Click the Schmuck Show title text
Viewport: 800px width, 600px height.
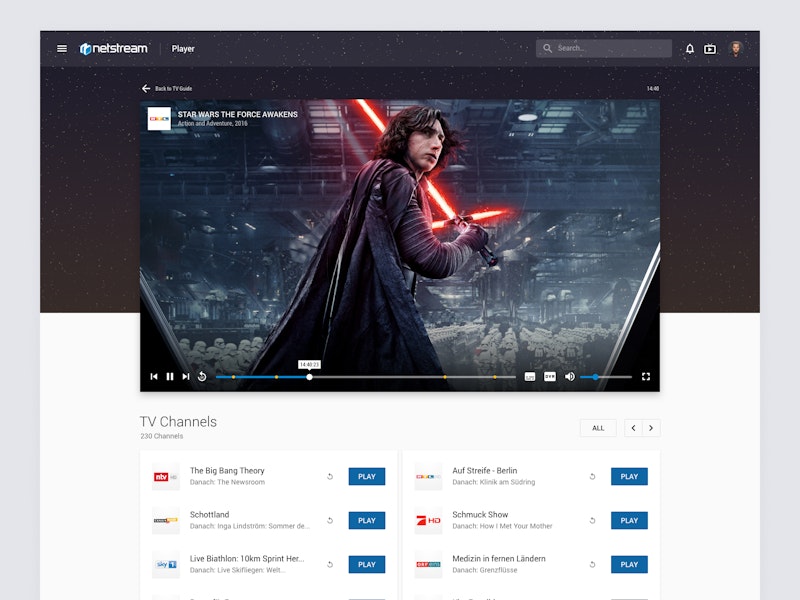pos(480,514)
